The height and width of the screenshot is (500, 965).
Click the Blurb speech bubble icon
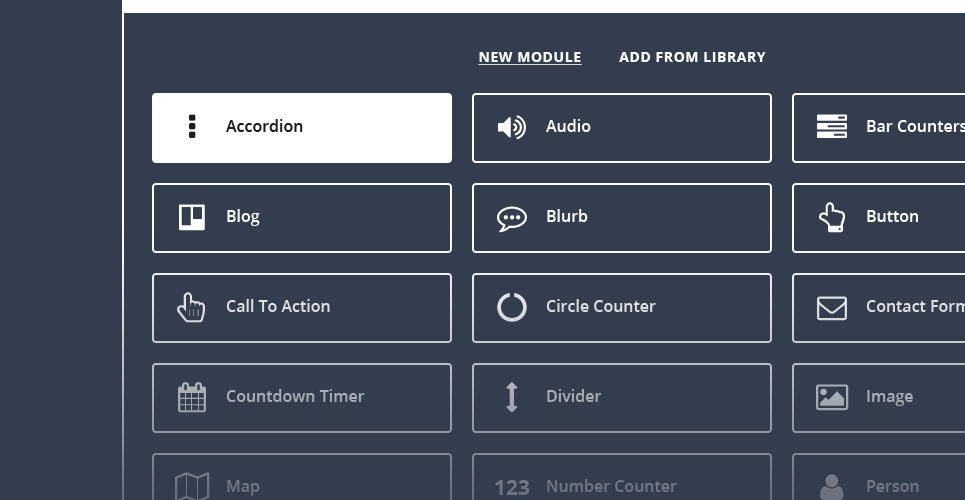click(512, 219)
